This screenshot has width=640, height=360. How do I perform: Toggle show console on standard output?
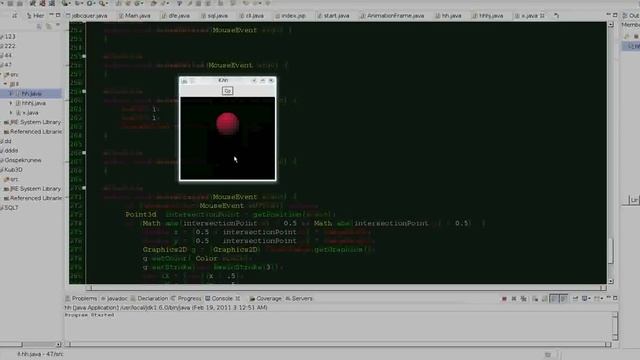click(554, 299)
